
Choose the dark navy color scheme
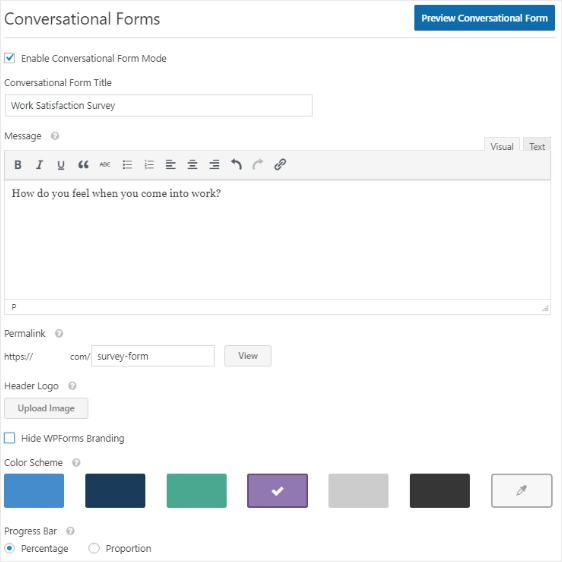[x=115, y=491]
